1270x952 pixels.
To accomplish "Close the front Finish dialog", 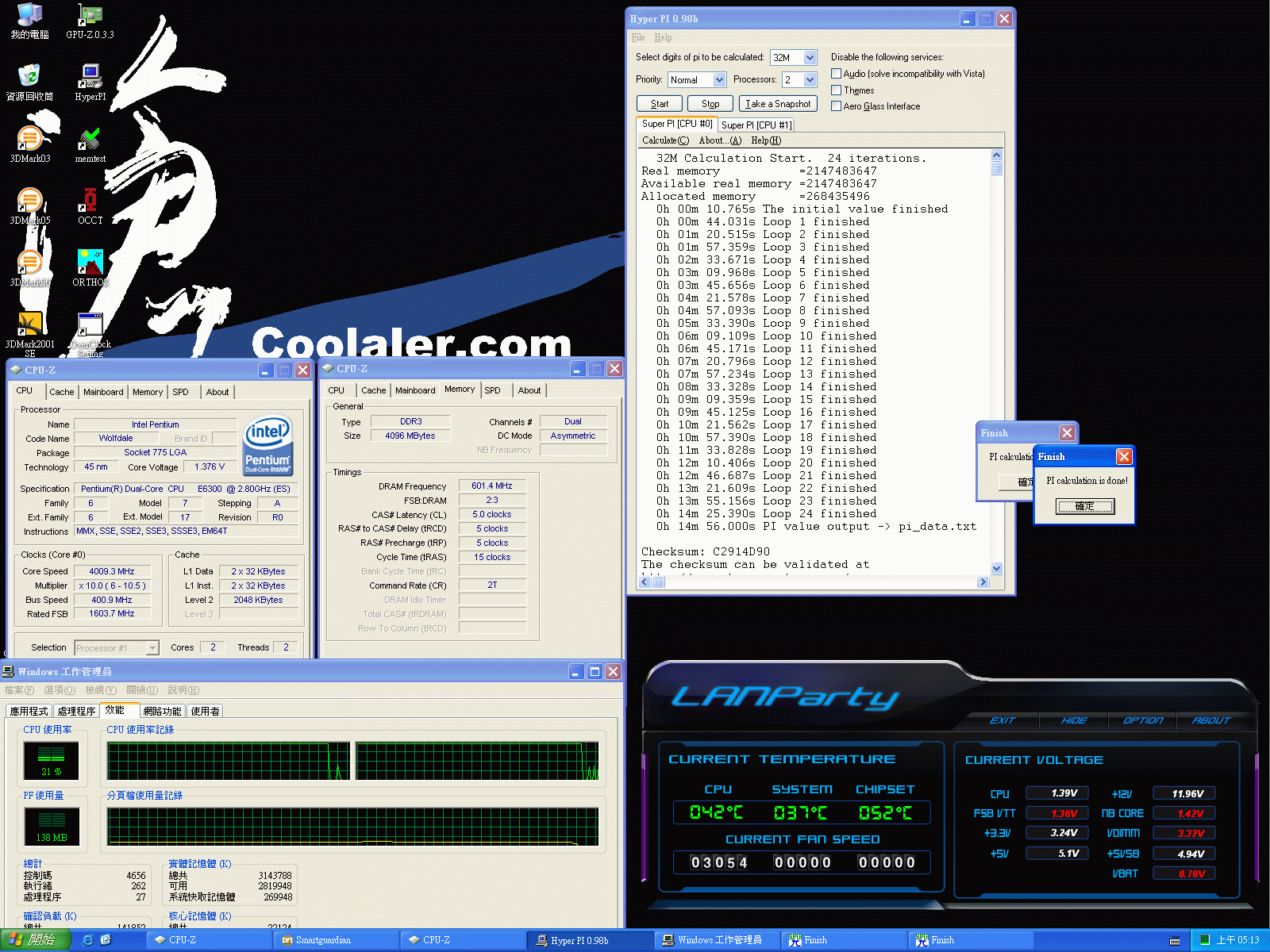I will (1124, 456).
